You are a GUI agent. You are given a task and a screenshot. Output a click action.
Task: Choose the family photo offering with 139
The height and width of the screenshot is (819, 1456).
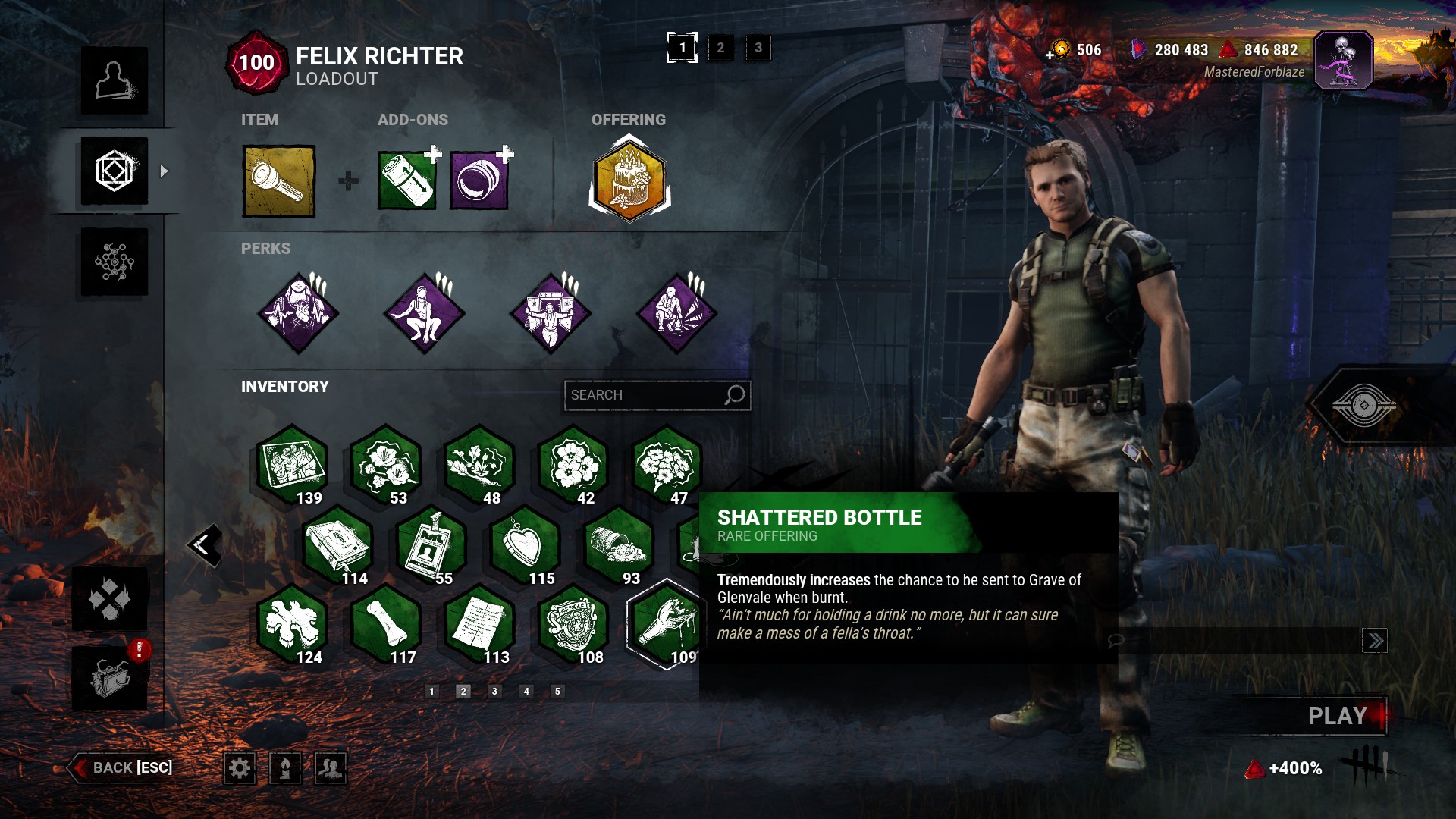point(292,464)
